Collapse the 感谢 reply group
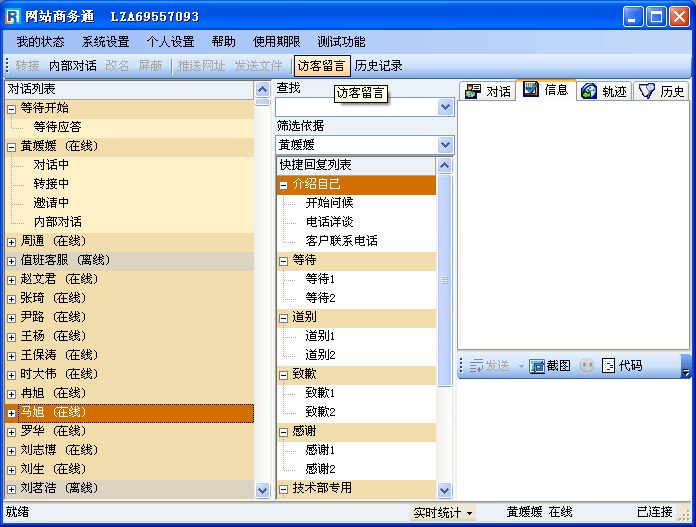The height and width of the screenshot is (527, 696). click(283, 432)
